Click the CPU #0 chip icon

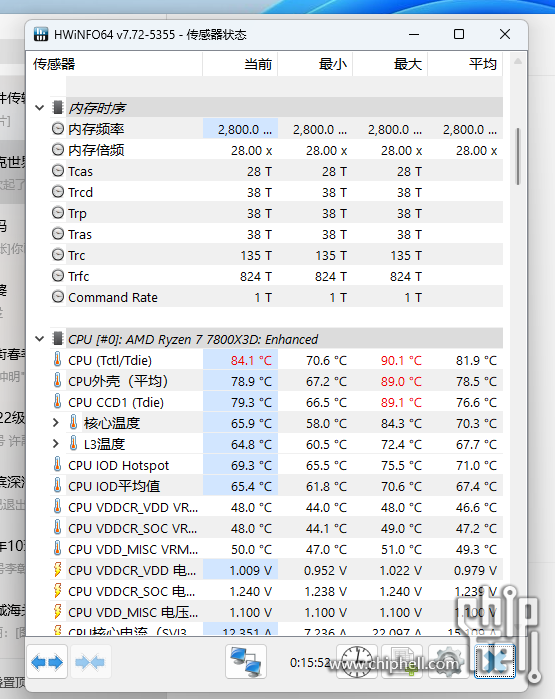click(x=58, y=338)
